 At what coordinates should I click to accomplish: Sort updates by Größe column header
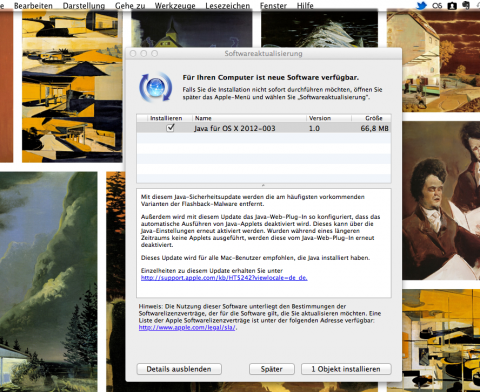point(371,118)
